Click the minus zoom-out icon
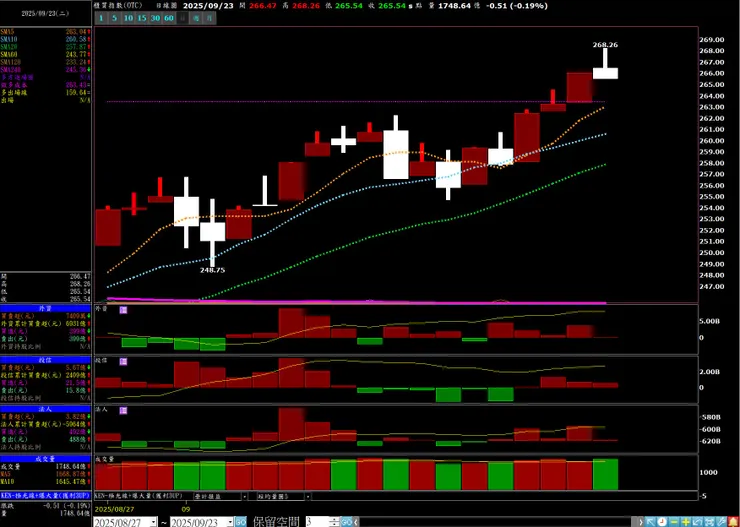 pos(674,522)
